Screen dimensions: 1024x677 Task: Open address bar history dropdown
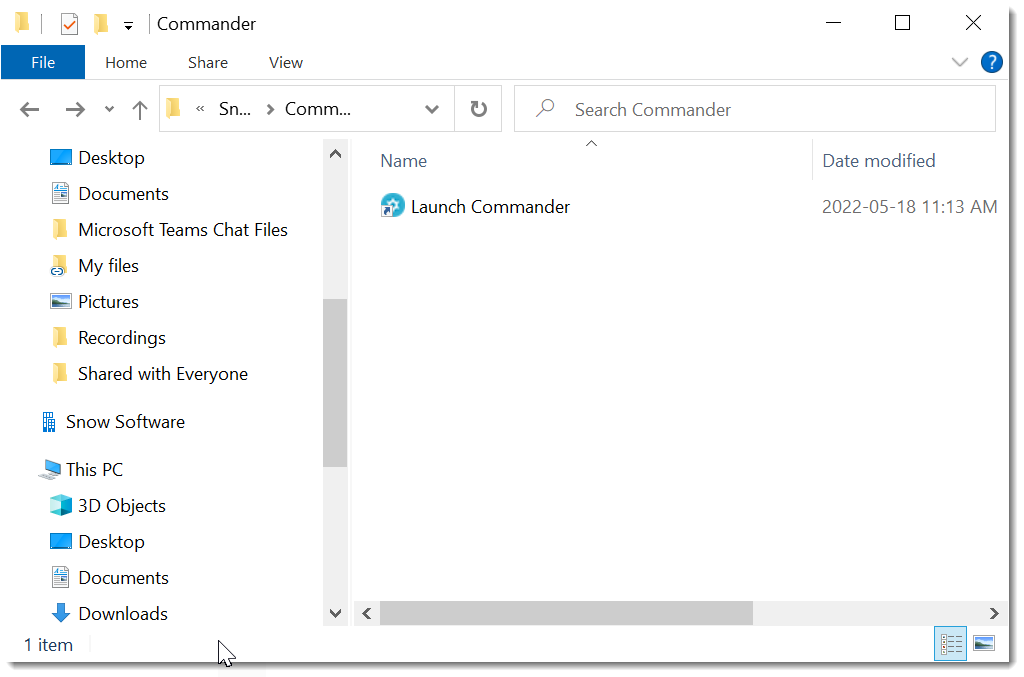pos(432,110)
